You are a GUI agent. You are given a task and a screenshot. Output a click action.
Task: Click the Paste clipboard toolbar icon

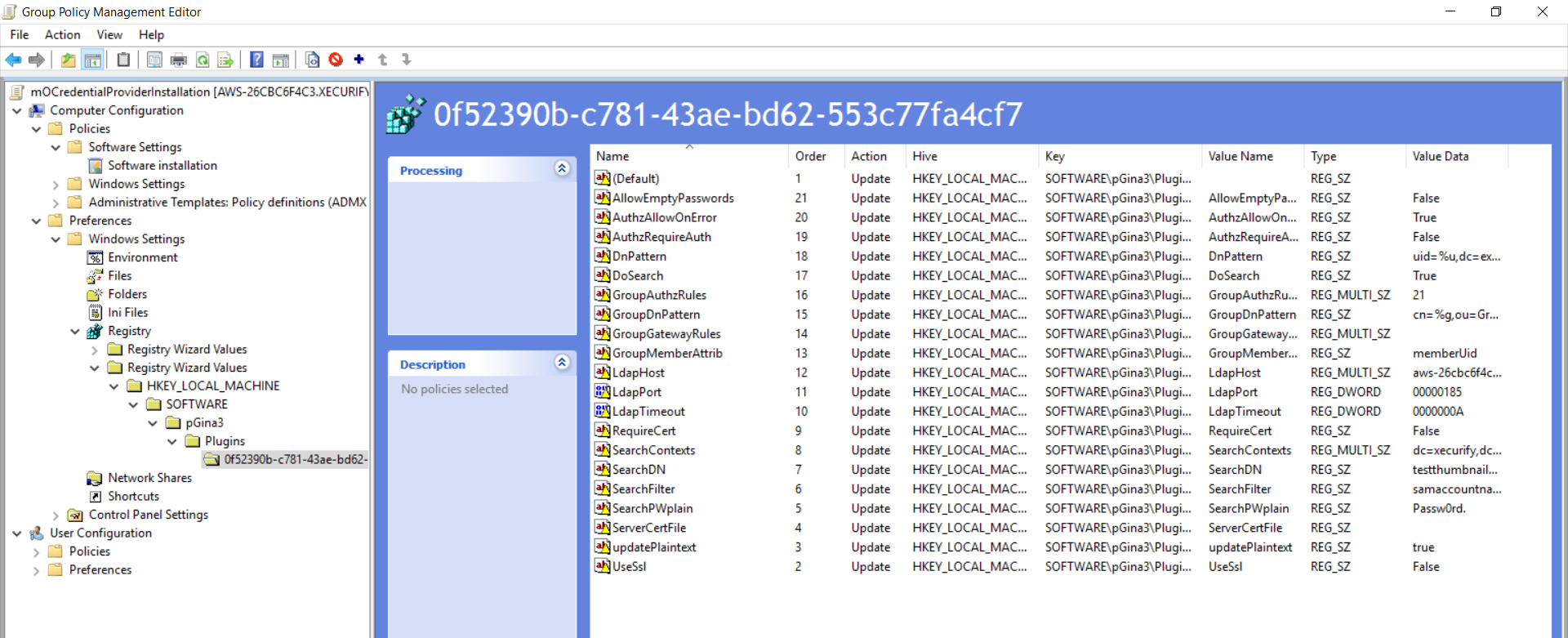pyautogui.click(x=123, y=60)
